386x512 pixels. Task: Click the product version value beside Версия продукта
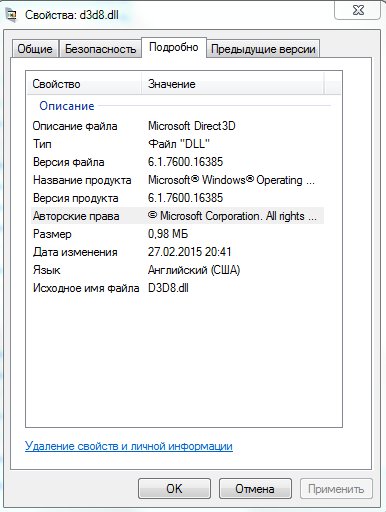coord(185,198)
